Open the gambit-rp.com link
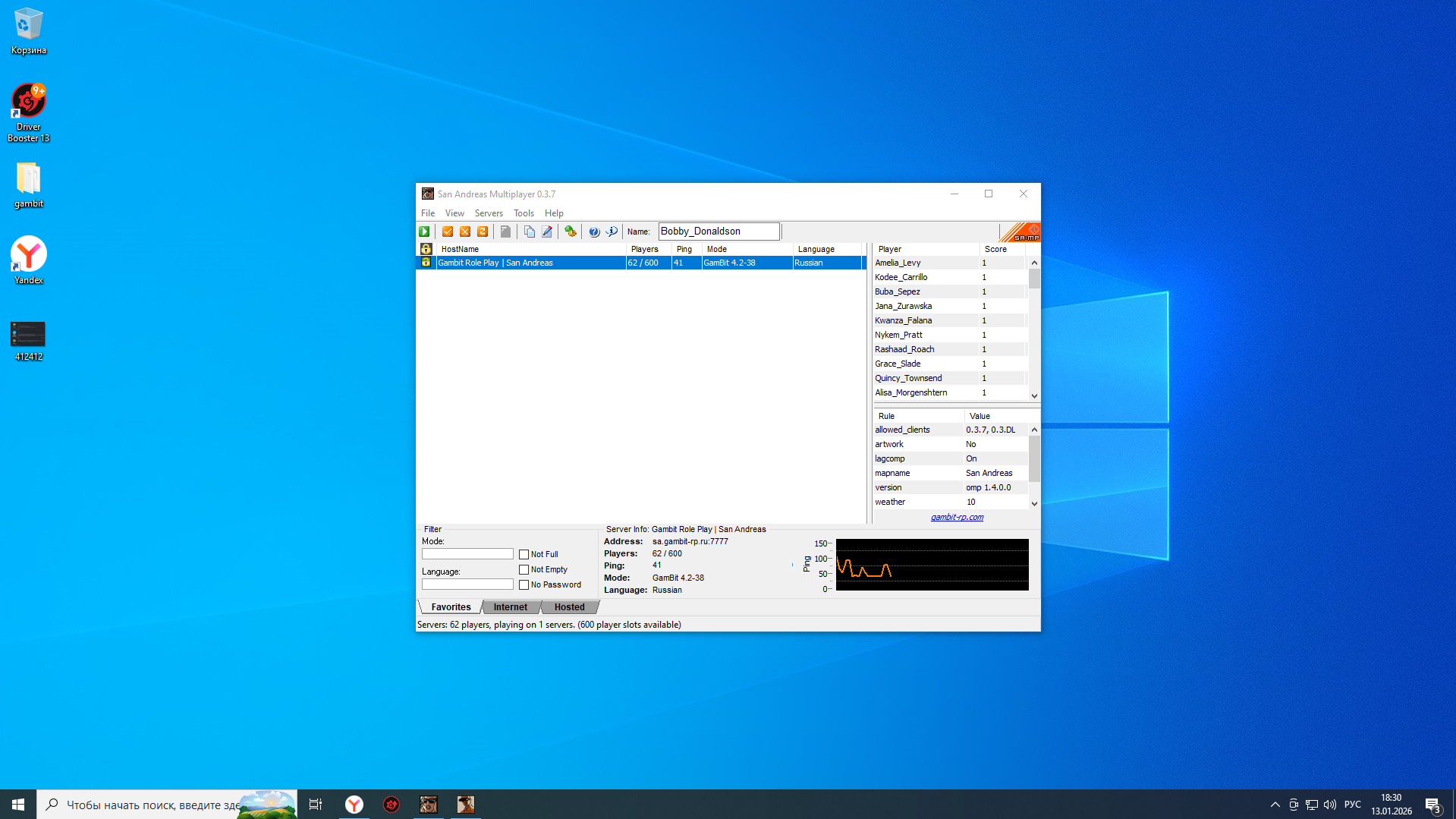Screen dimensions: 1456x819 [957, 518]
